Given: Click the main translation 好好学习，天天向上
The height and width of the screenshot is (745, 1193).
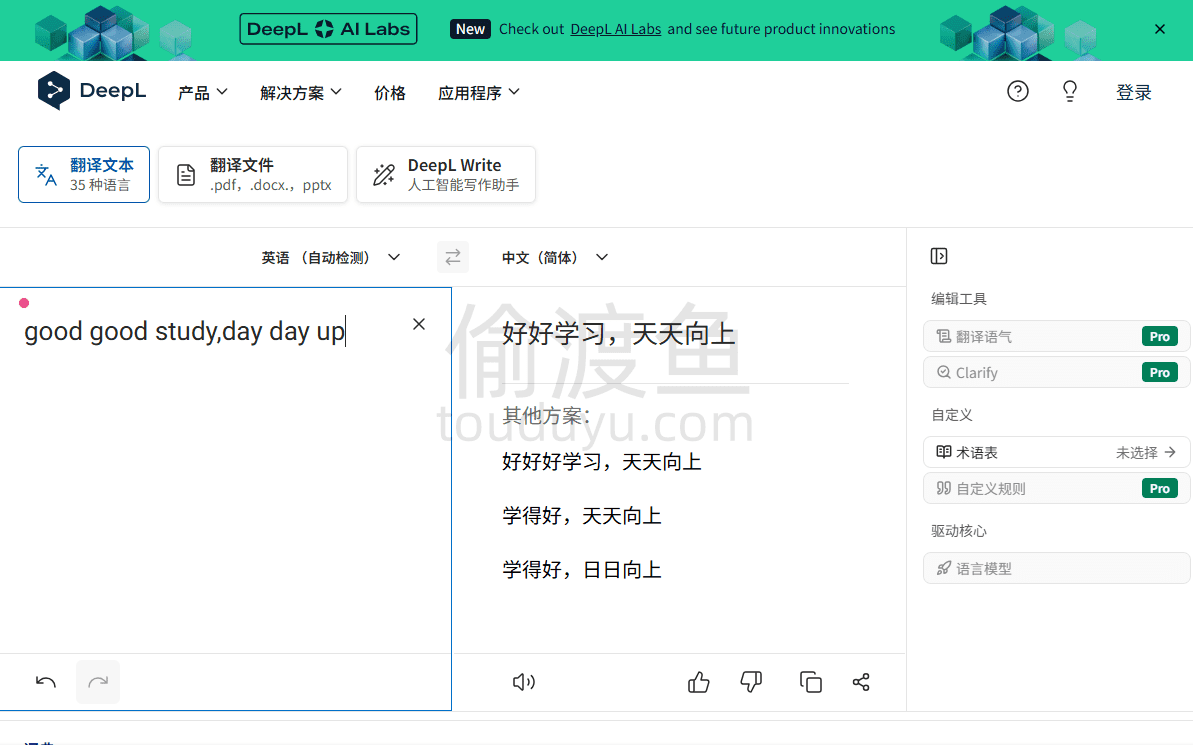Looking at the screenshot, I should click(619, 333).
